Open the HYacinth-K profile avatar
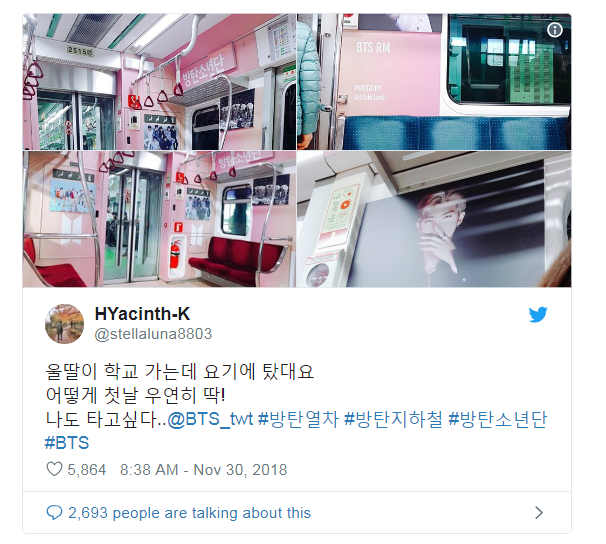This screenshot has height=544, width=606. tap(65, 324)
